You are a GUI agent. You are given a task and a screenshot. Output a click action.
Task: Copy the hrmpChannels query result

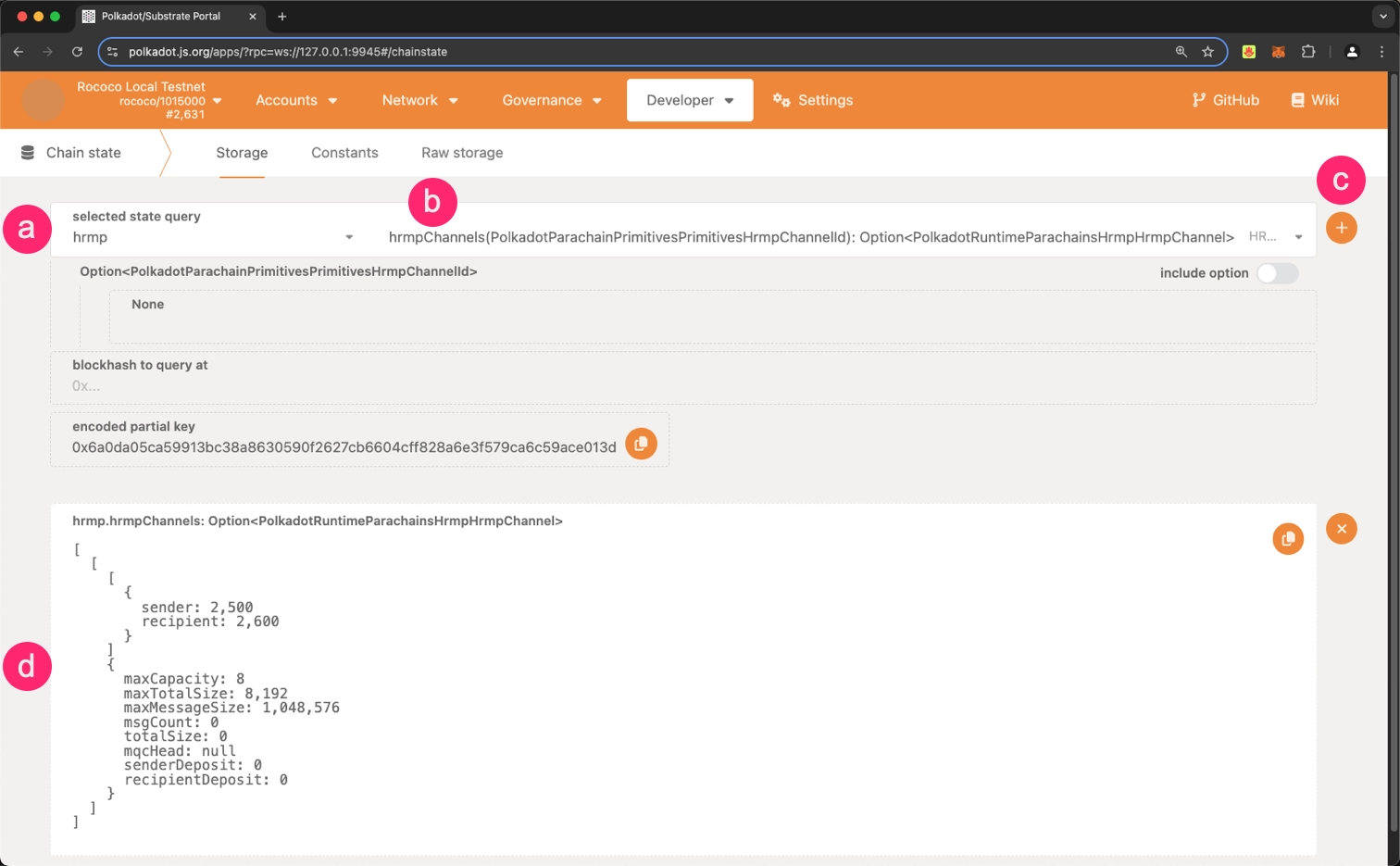tap(1287, 539)
